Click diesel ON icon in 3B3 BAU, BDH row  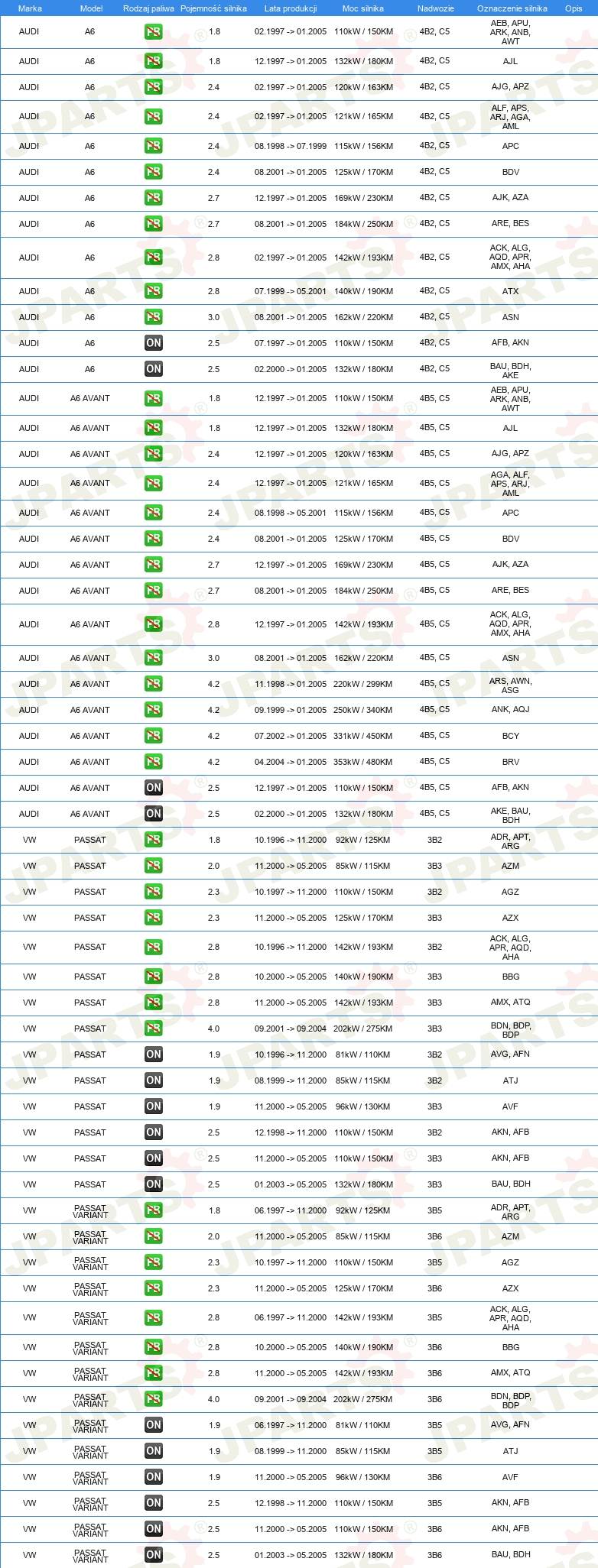coord(153,1184)
